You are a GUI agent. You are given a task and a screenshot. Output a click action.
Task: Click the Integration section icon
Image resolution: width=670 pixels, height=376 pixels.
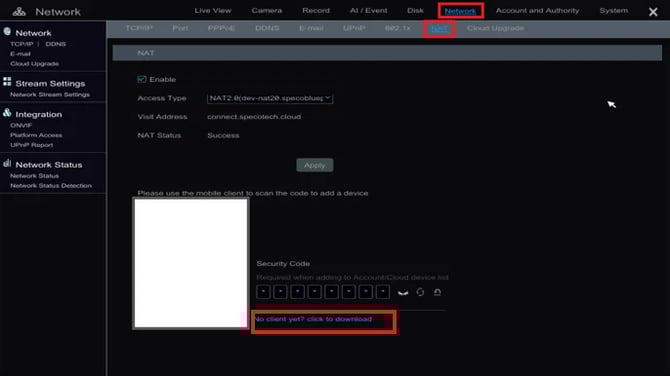pyautogui.click(x=7, y=113)
